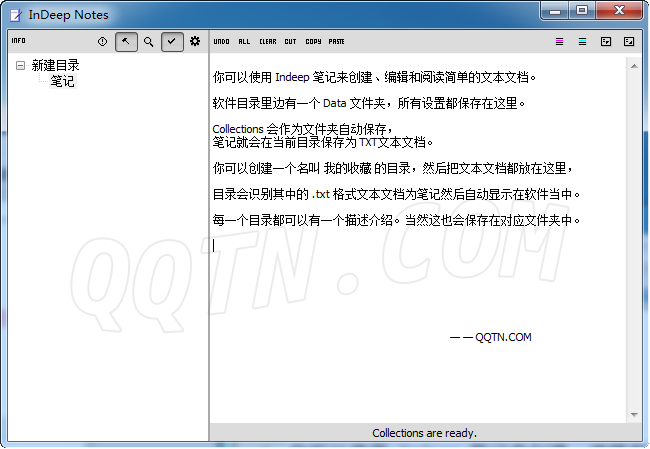Click the exclamation alert icon
Screen dimensions: 650x449
(x=103, y=41)
